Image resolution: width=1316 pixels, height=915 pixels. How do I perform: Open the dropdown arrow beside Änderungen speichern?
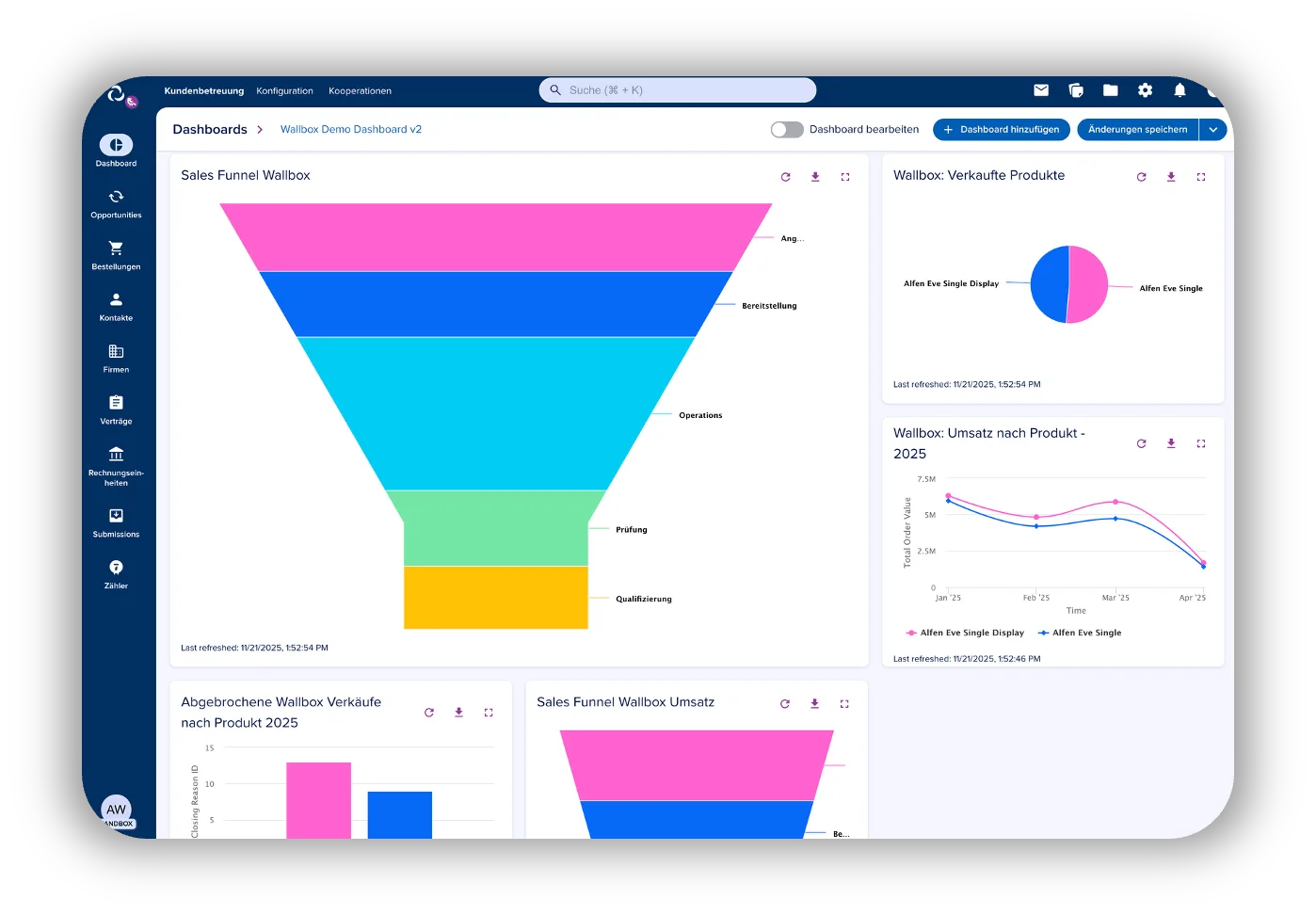pyautogui.click(x=1213, y=130)
